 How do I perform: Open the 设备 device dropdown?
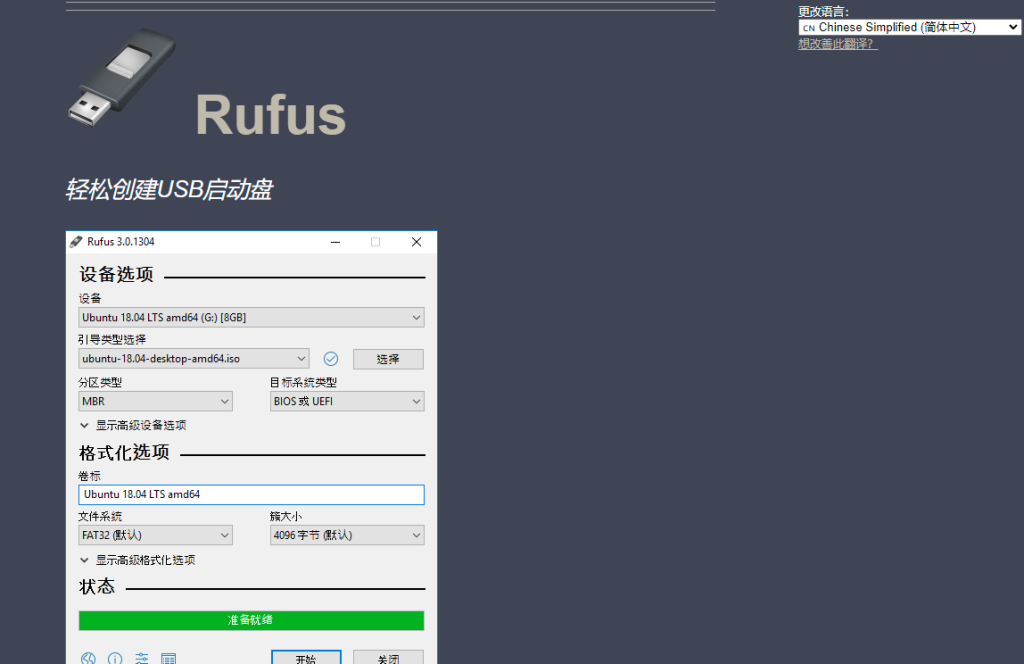click(251, 317)
